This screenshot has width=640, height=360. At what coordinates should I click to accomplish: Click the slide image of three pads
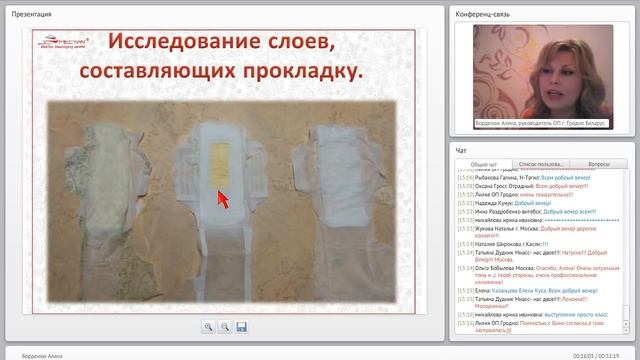222,202
